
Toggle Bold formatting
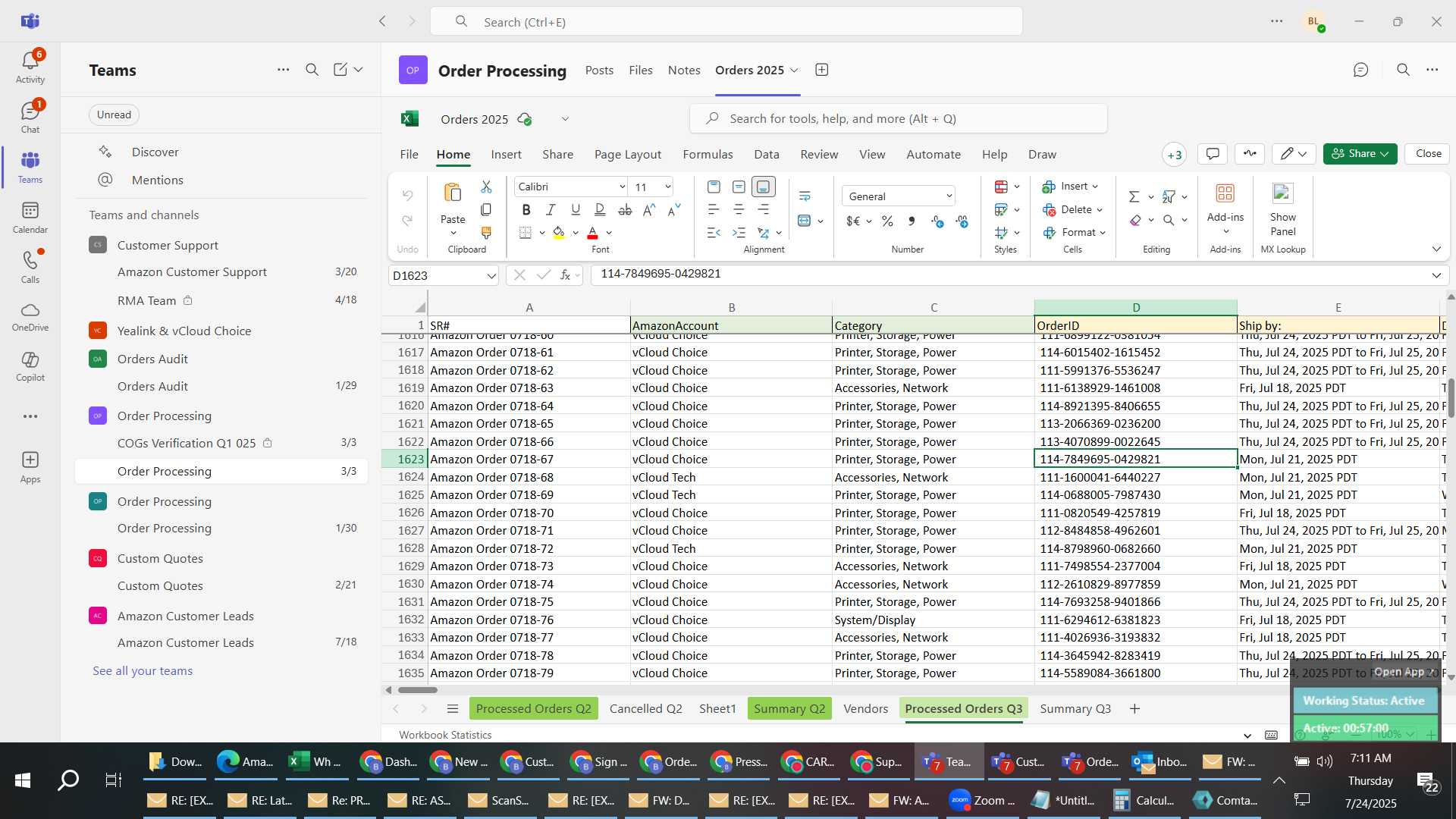(526, 210)
